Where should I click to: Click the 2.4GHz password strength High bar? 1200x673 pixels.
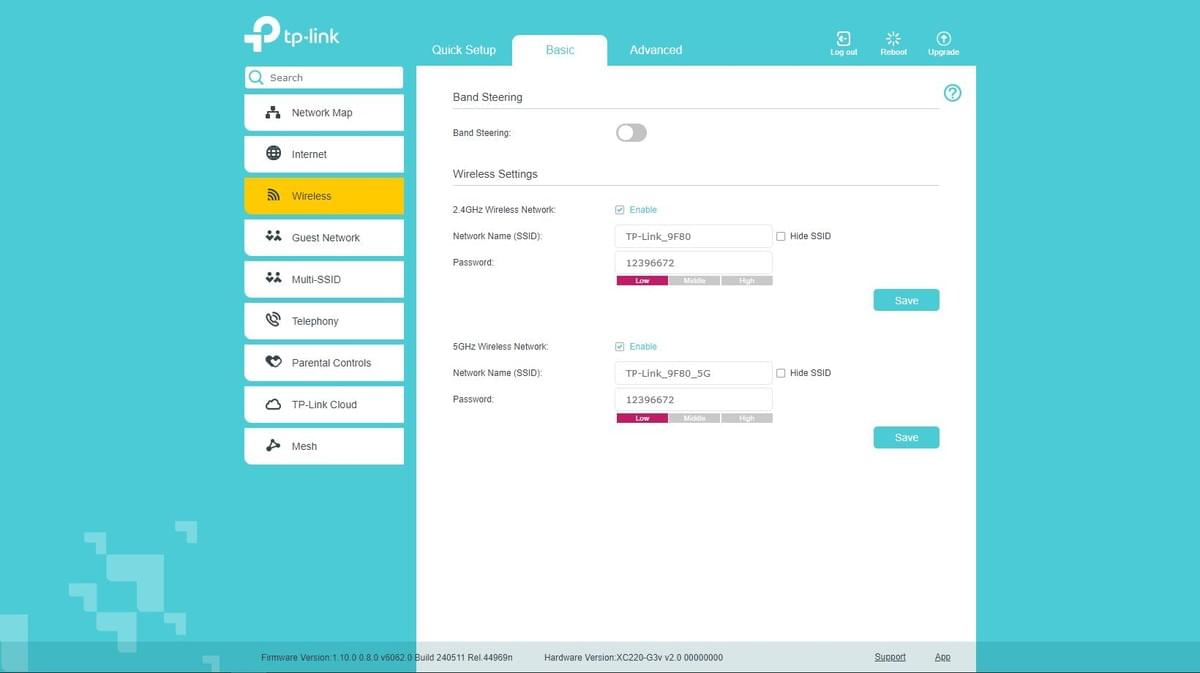point(747,281)
